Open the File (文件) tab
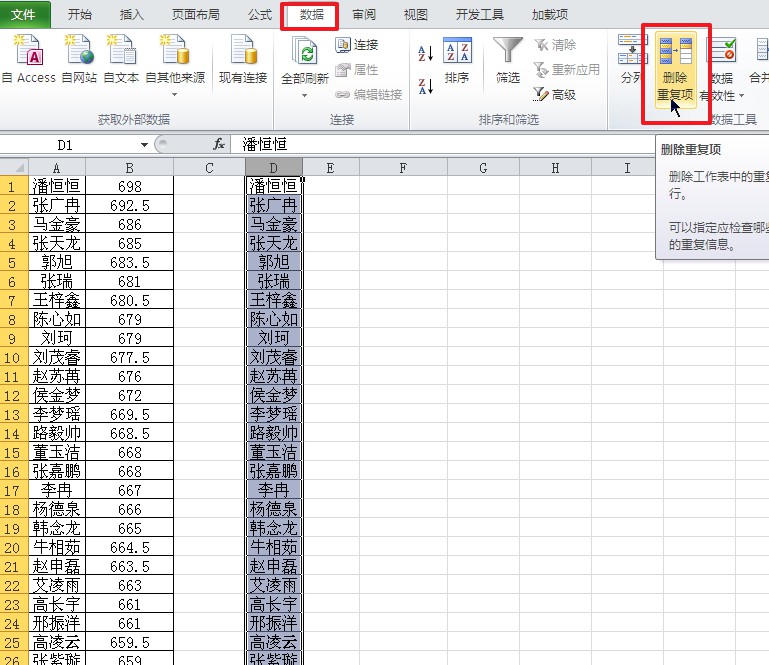769x665 pixels. pos(24,14)
